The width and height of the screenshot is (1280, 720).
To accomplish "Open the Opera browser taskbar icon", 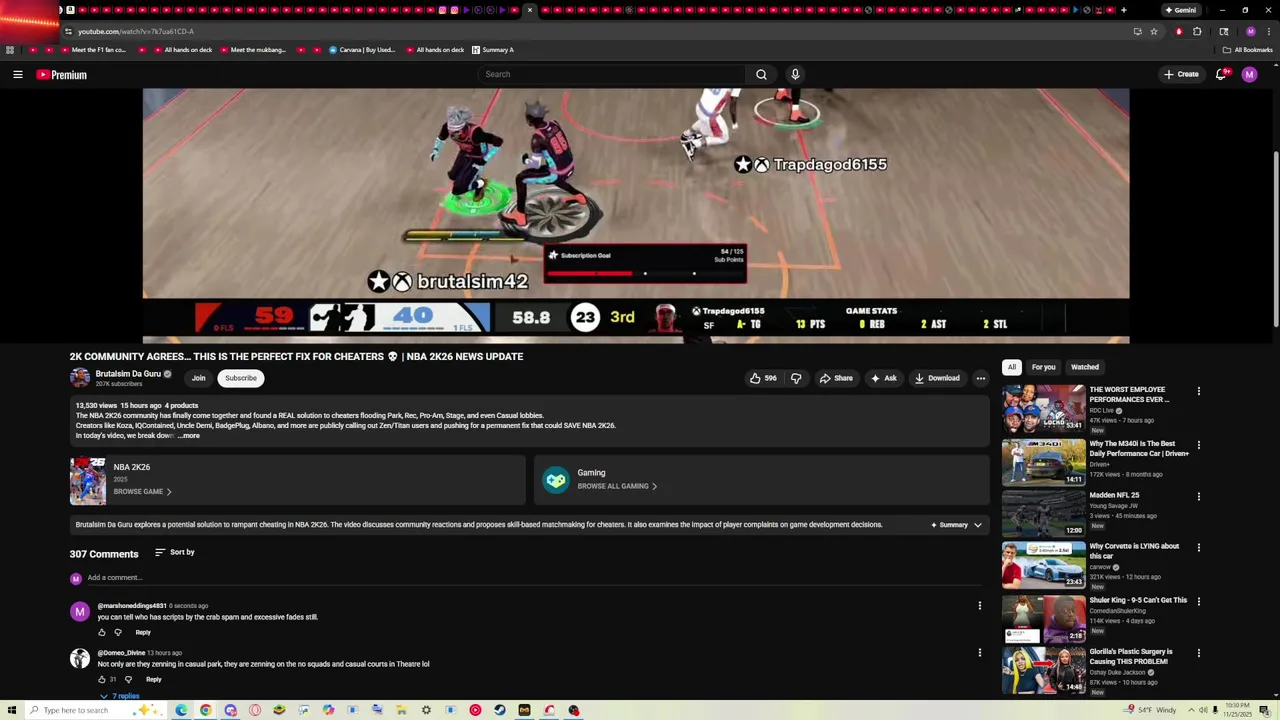I will tap(255, 710).
